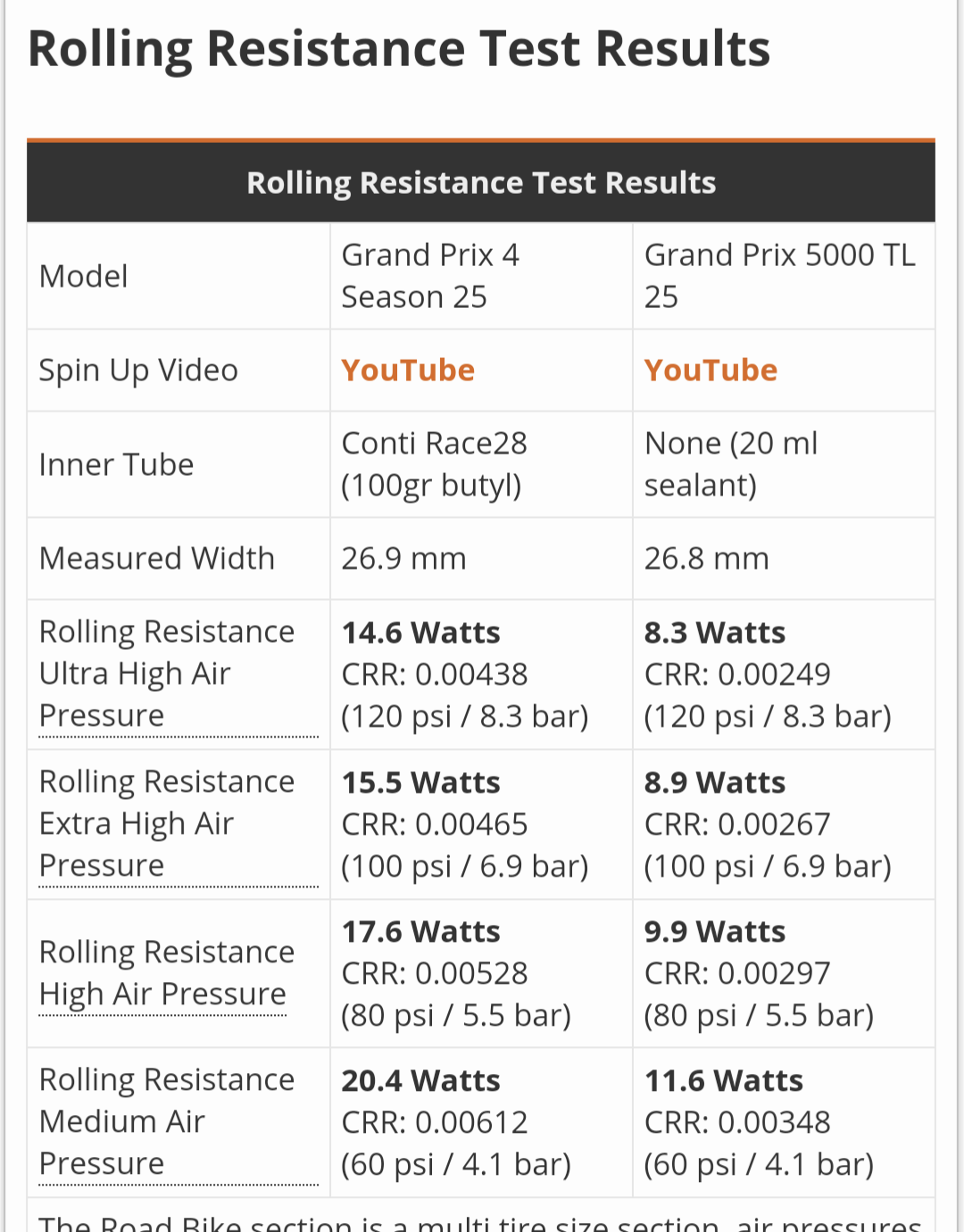Click the 14.6 Watts result
964x1232 pixels.
[420, 633]
